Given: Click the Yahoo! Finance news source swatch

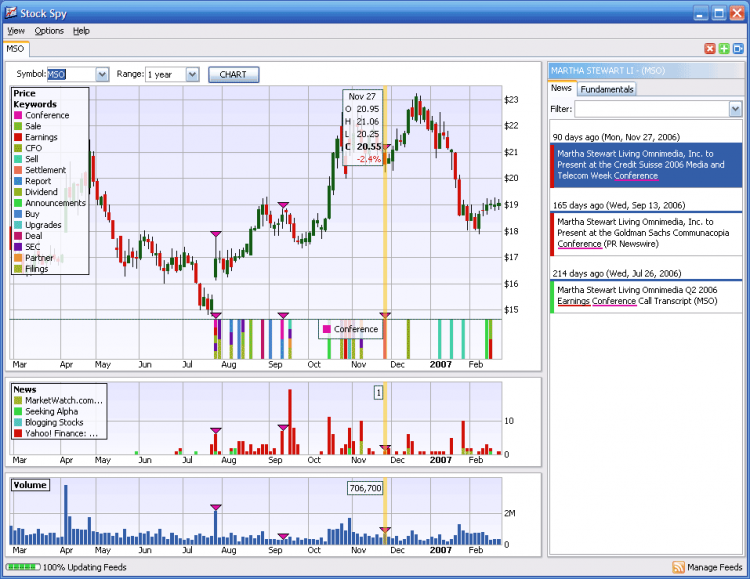Looking at the screenshot, I should pyautogui.click(x=18, y=434).
